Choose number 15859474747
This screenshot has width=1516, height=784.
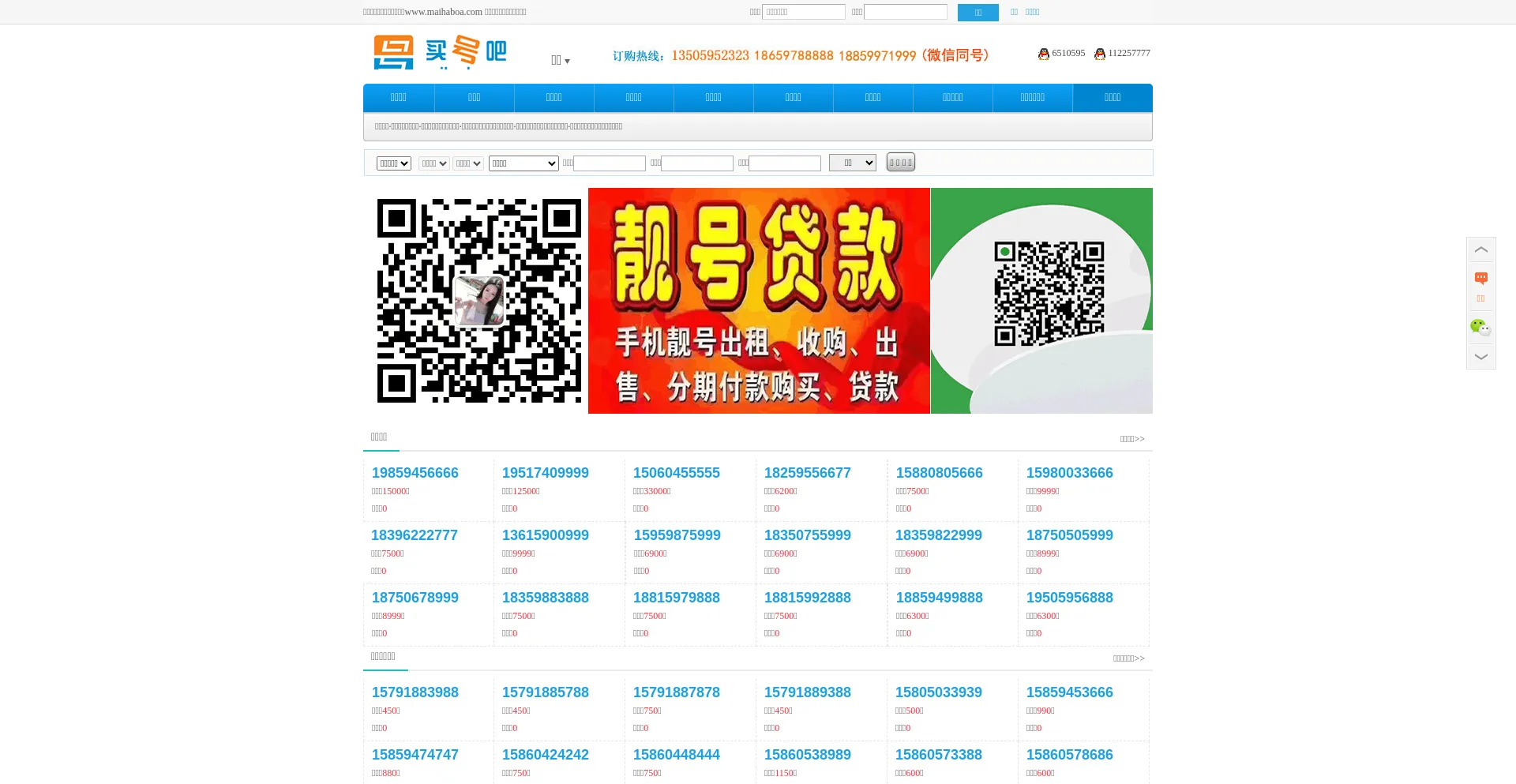tap(415, 755)
